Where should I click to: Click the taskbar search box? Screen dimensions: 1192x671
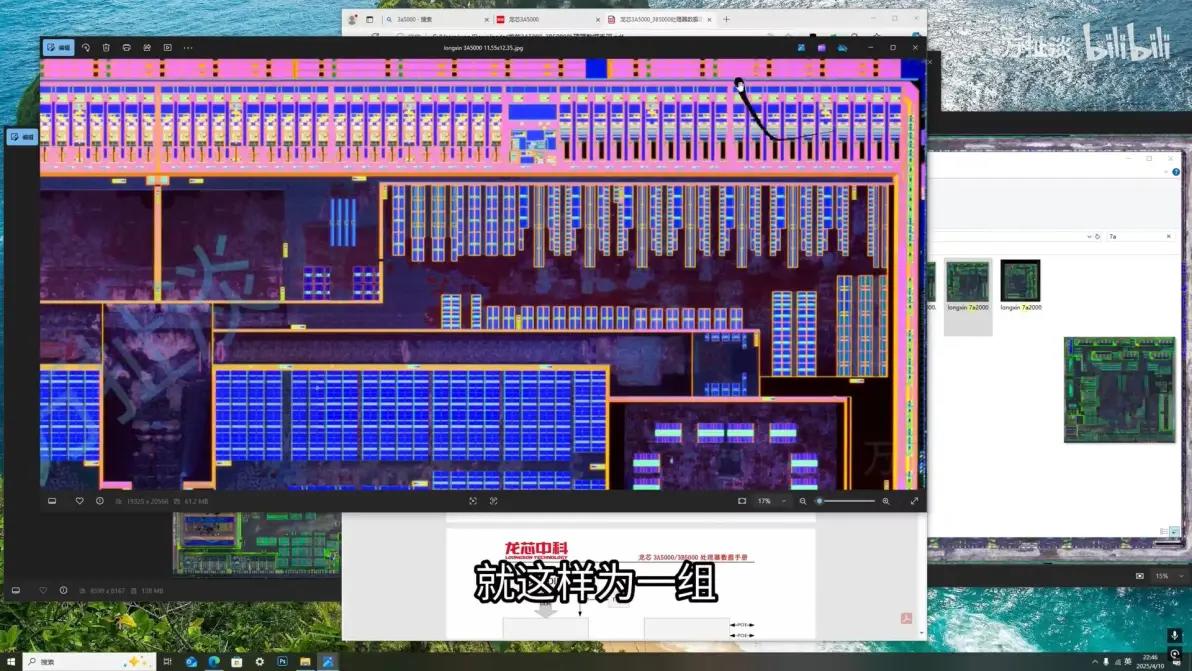(x=89, y=662)
